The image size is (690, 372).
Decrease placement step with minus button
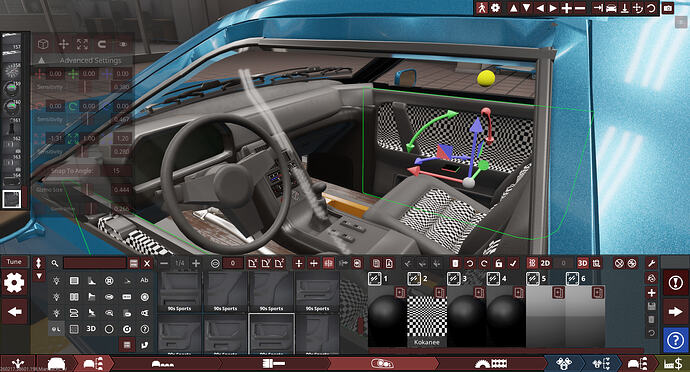coord(164,263)
